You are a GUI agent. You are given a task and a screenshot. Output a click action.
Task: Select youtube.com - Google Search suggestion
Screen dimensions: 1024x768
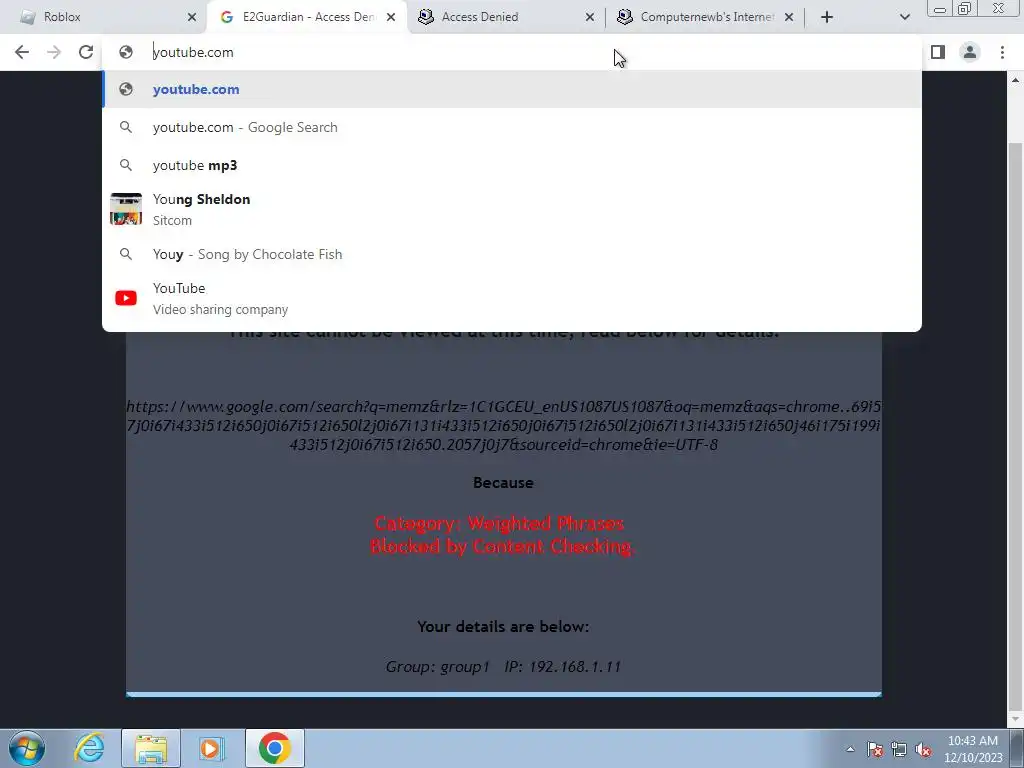coord(512,127)
